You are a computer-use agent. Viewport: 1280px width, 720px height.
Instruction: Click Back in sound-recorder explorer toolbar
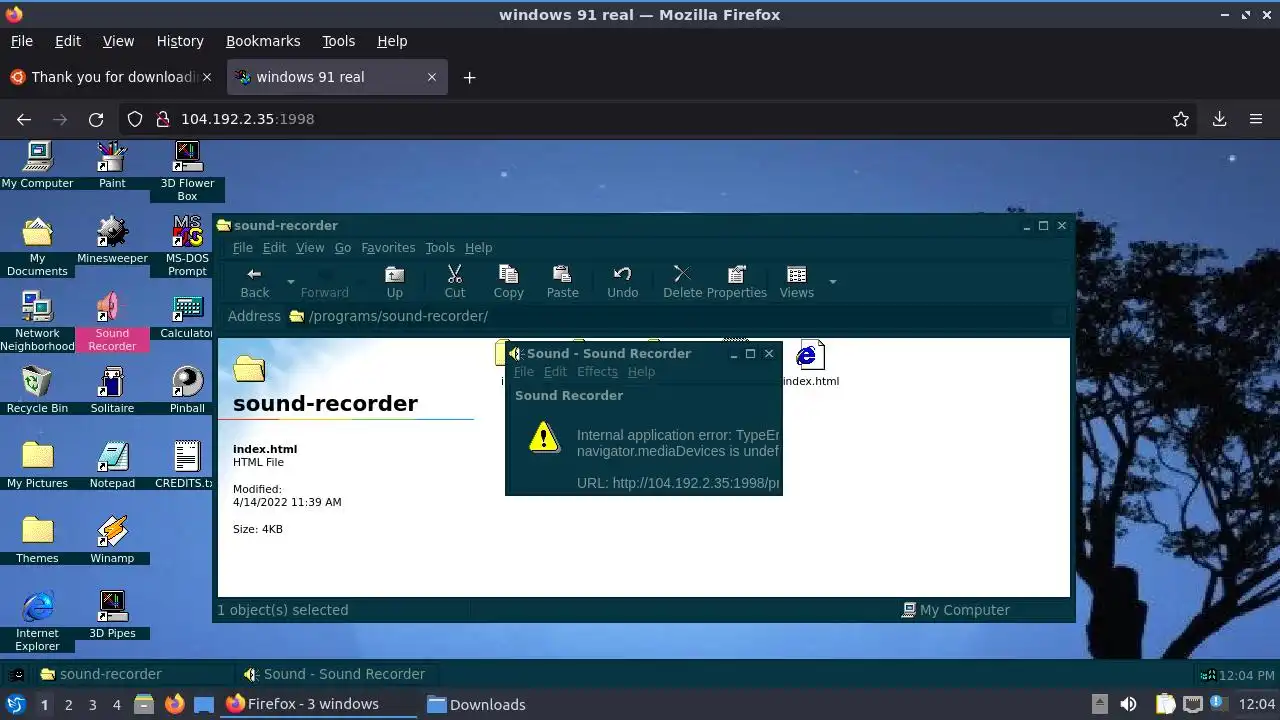tap(254, 282)
